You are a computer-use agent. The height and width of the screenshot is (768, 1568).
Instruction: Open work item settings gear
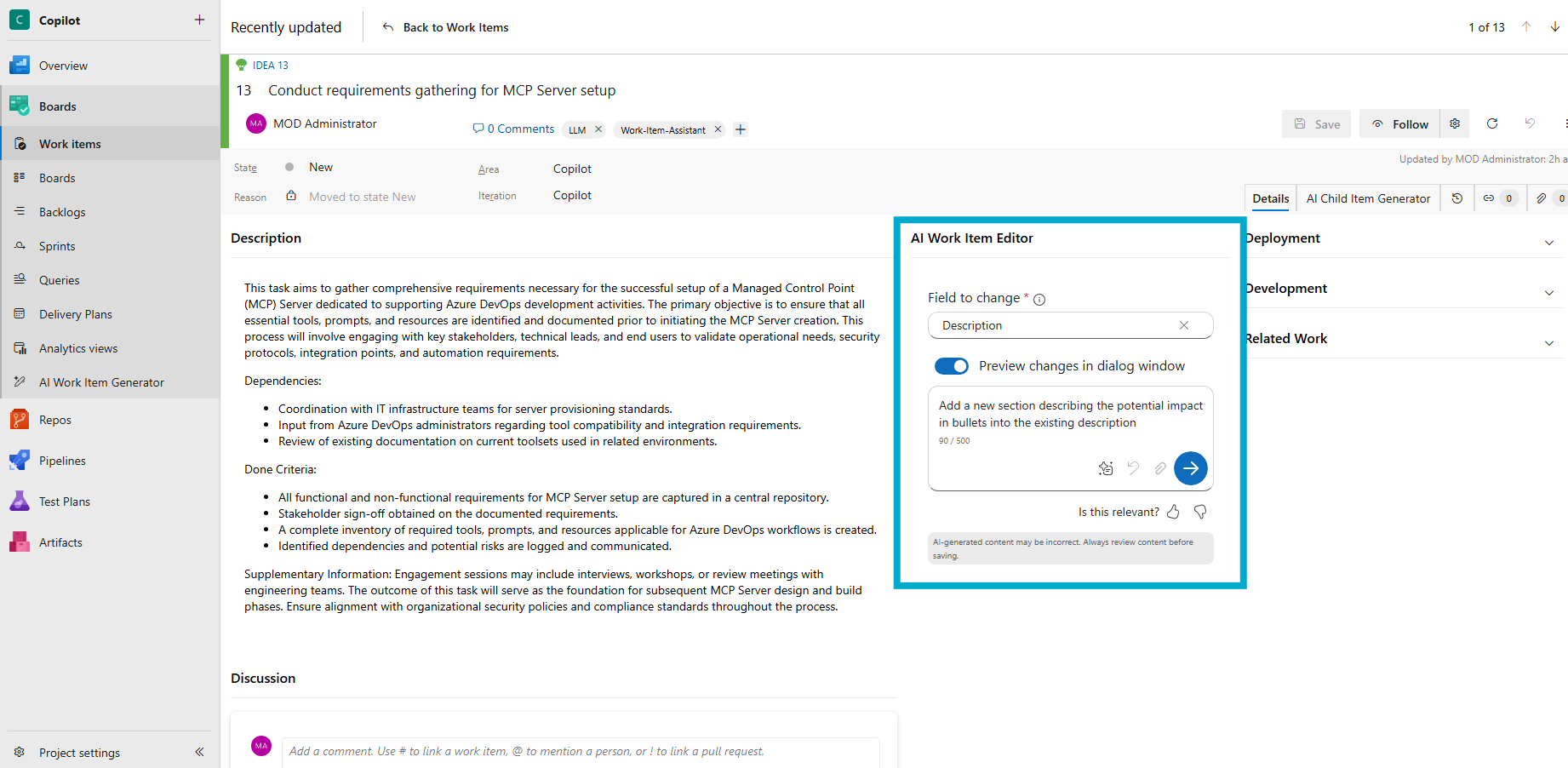(1455, 124)
